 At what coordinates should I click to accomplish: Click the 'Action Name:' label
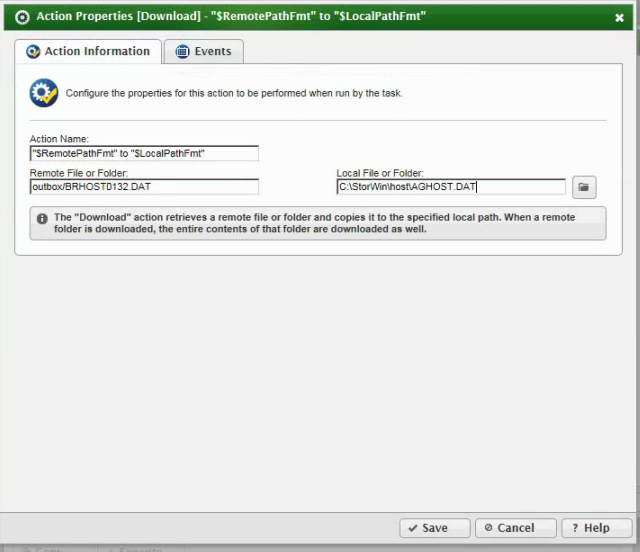pos(59,139)
